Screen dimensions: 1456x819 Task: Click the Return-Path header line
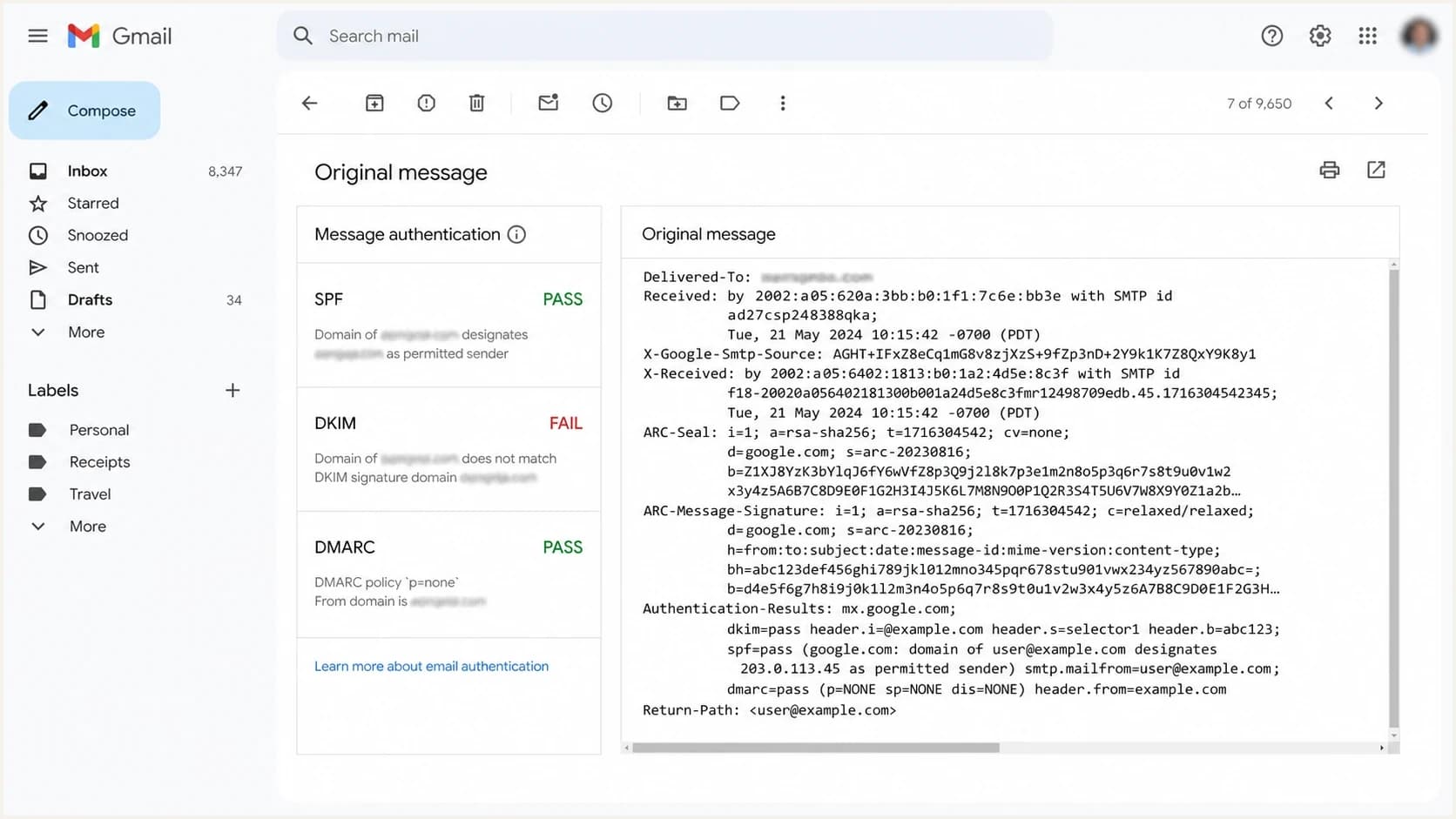(770, 710)
